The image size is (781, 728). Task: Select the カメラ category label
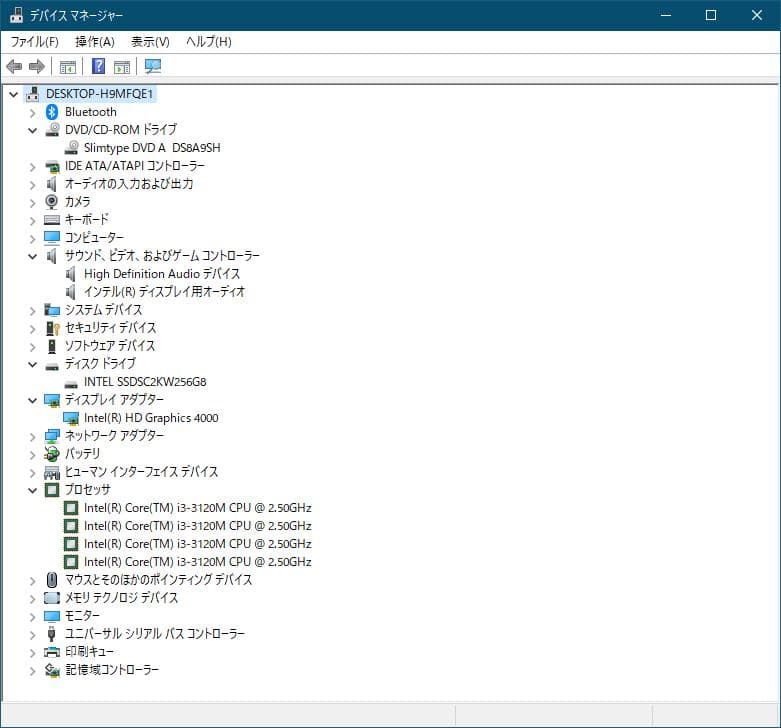[x=78, y=202]
